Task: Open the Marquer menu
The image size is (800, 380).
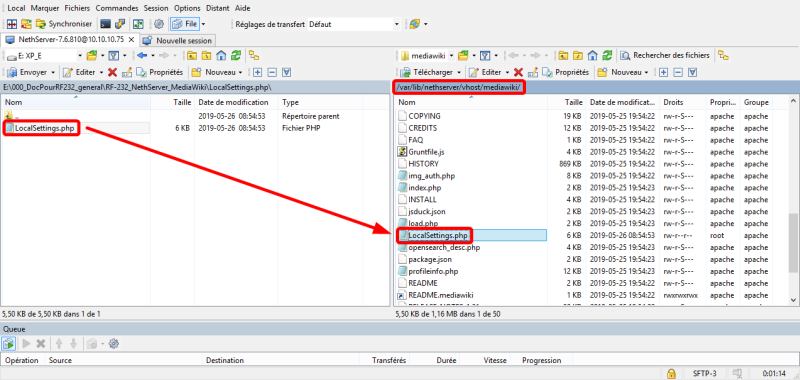Action: pos(45,8)
